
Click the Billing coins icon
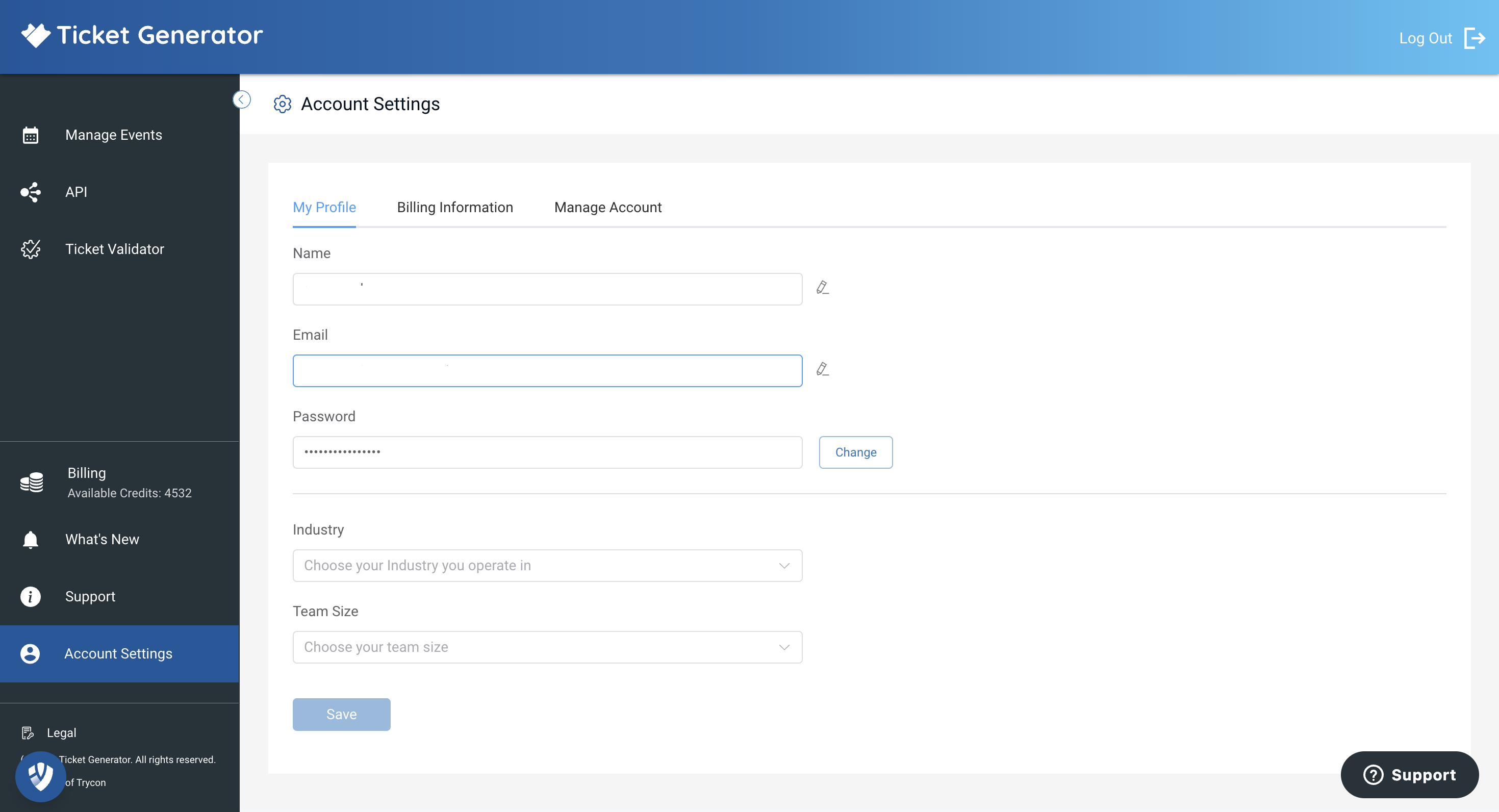coord(32,483)
